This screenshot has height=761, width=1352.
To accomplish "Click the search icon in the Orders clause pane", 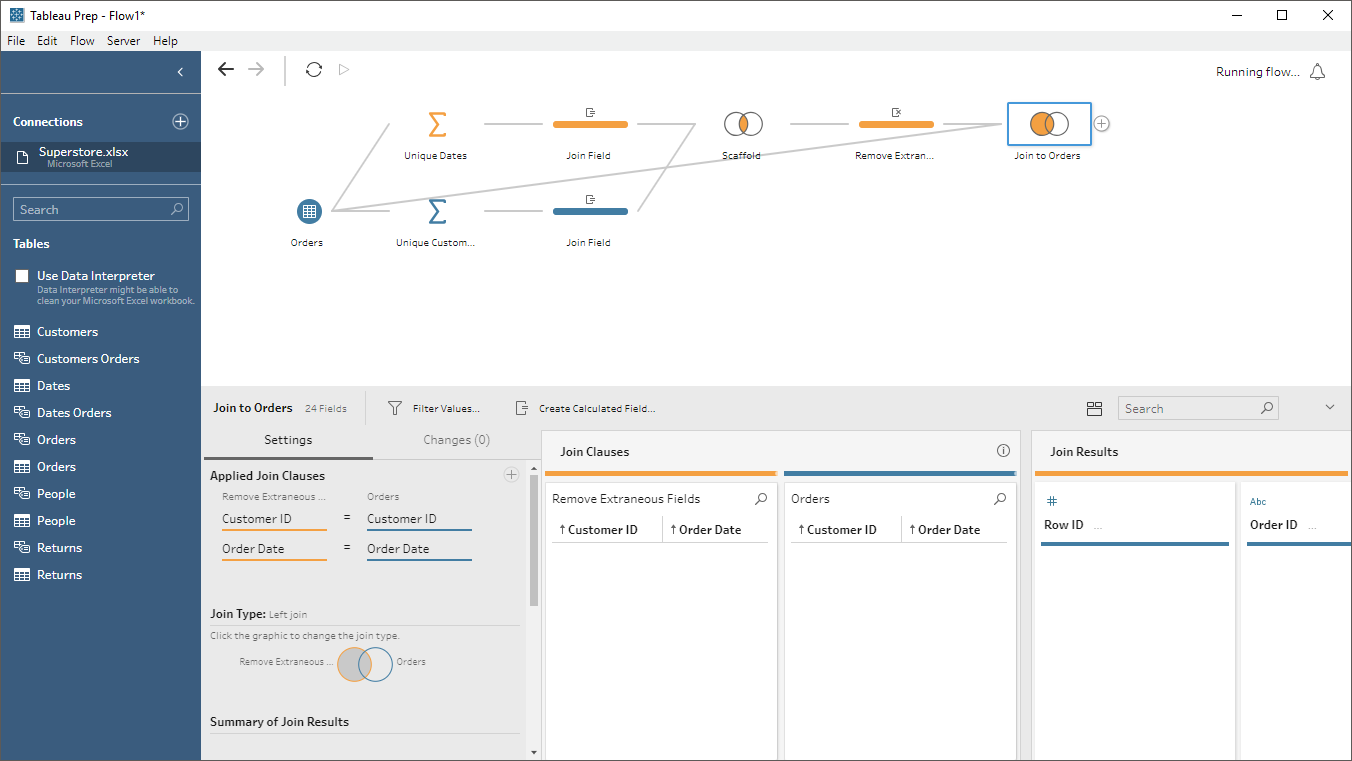I will pyautogui.click(x=1000, y=499).
